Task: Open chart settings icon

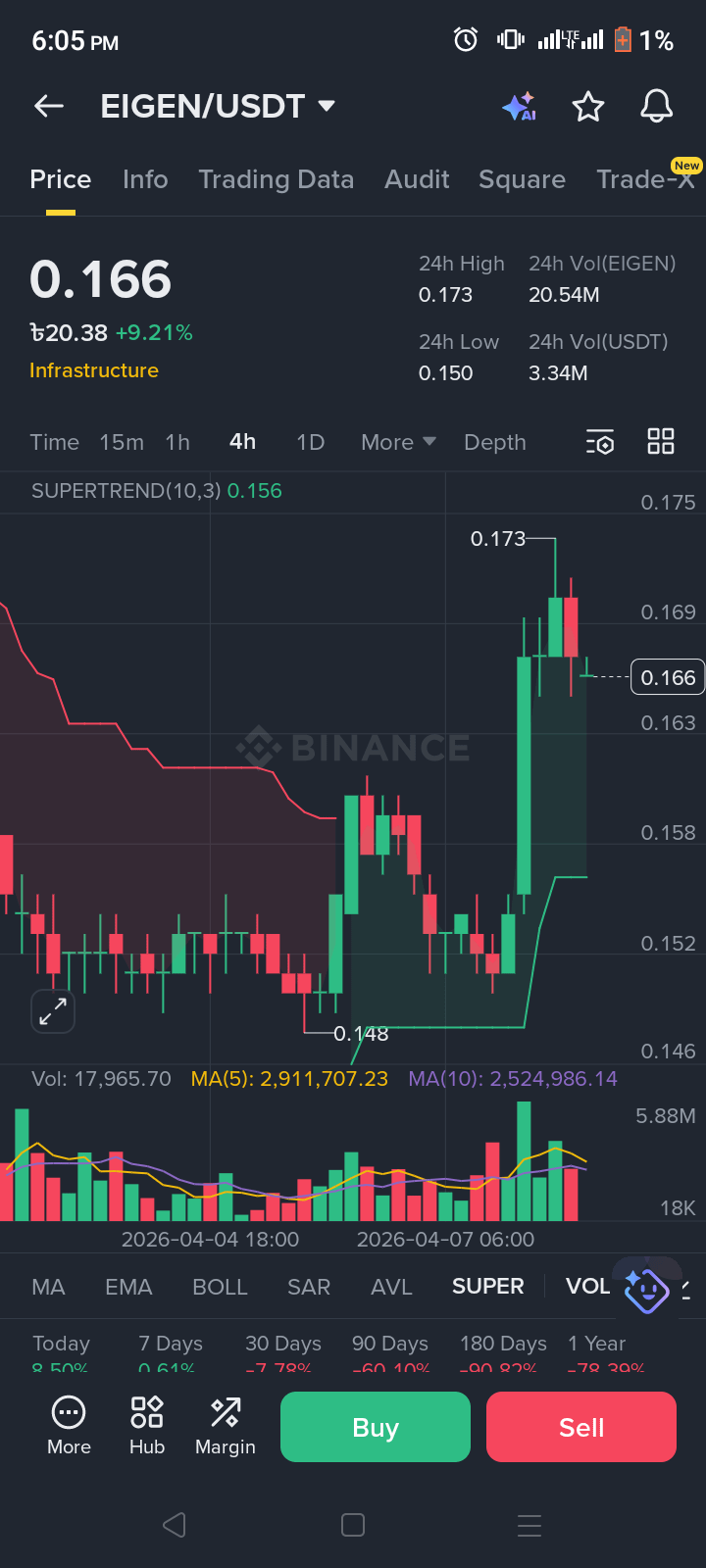Action: (600, 442)
